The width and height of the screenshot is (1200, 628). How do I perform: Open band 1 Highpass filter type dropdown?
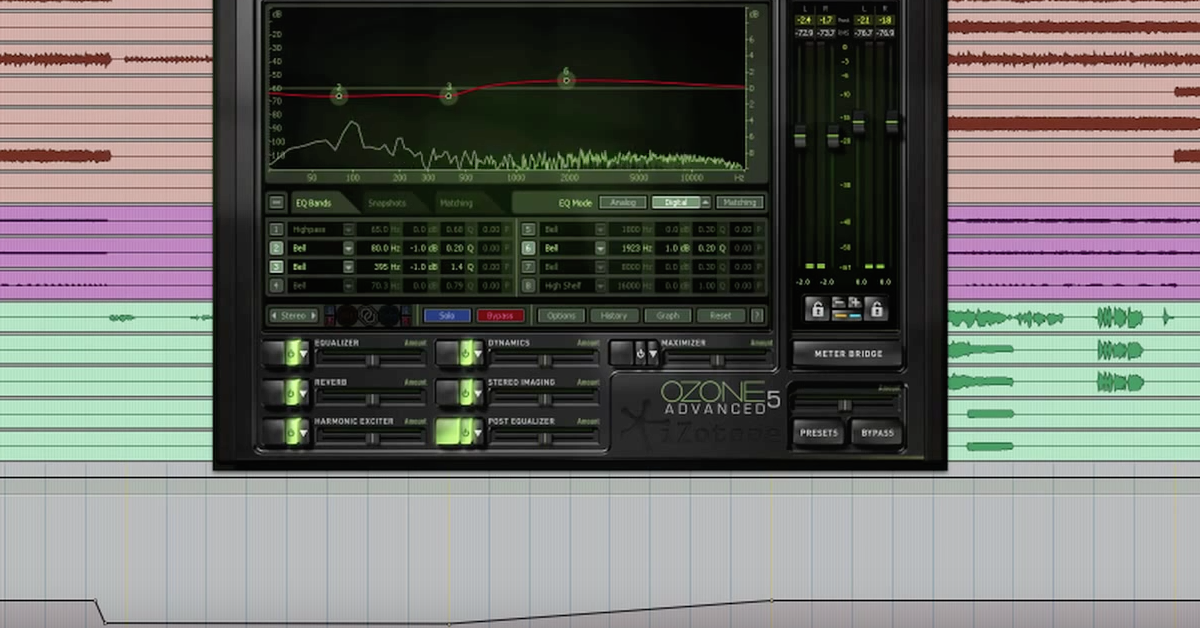[348, 229]
